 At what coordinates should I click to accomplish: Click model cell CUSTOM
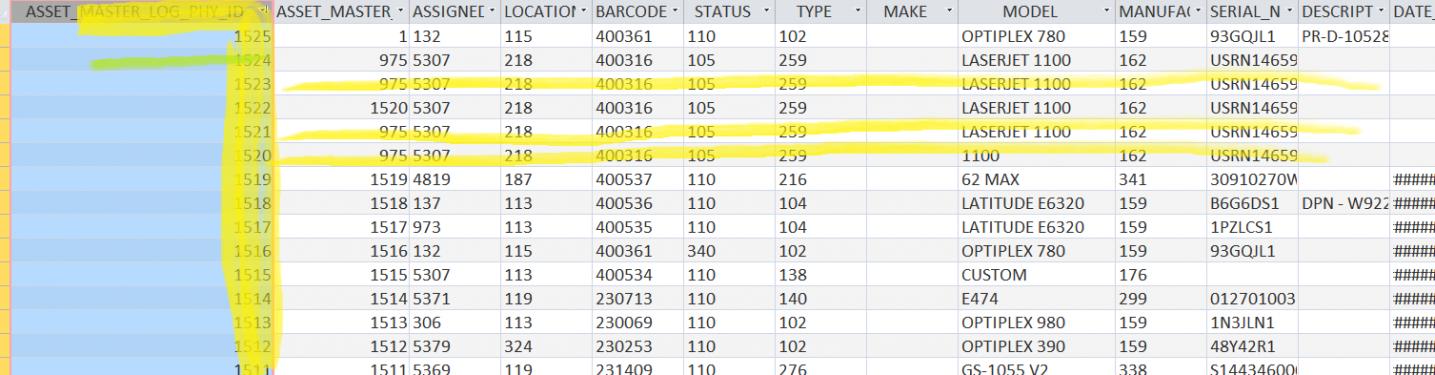1036,274
